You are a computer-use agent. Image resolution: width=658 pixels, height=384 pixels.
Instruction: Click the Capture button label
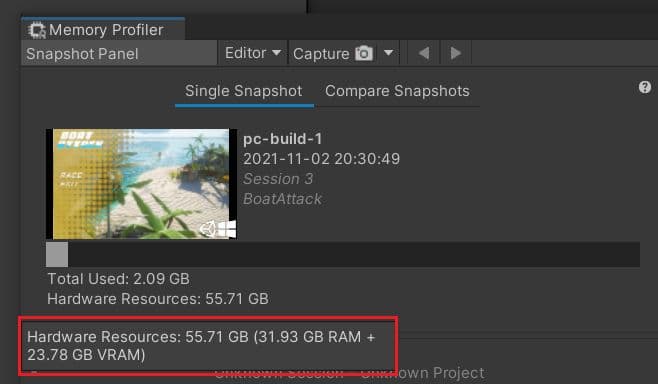coord(321,54)
